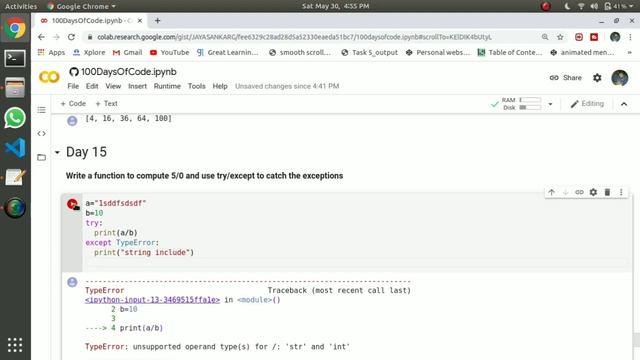The image size is (640, 360).
Task: Open the Runtime menu
Action: (167, 86)
